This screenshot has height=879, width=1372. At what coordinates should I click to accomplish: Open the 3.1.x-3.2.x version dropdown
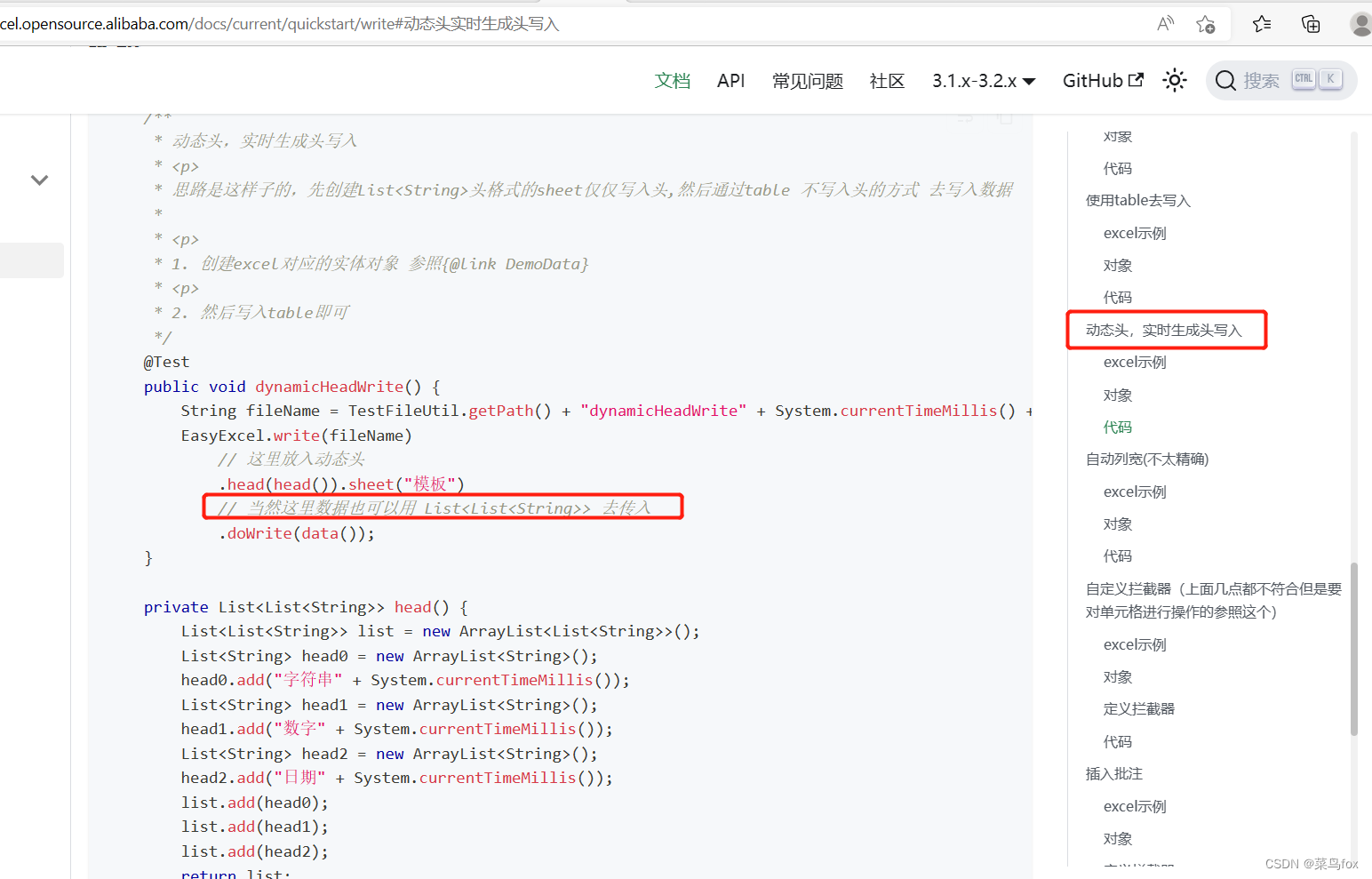click(984, 81)
